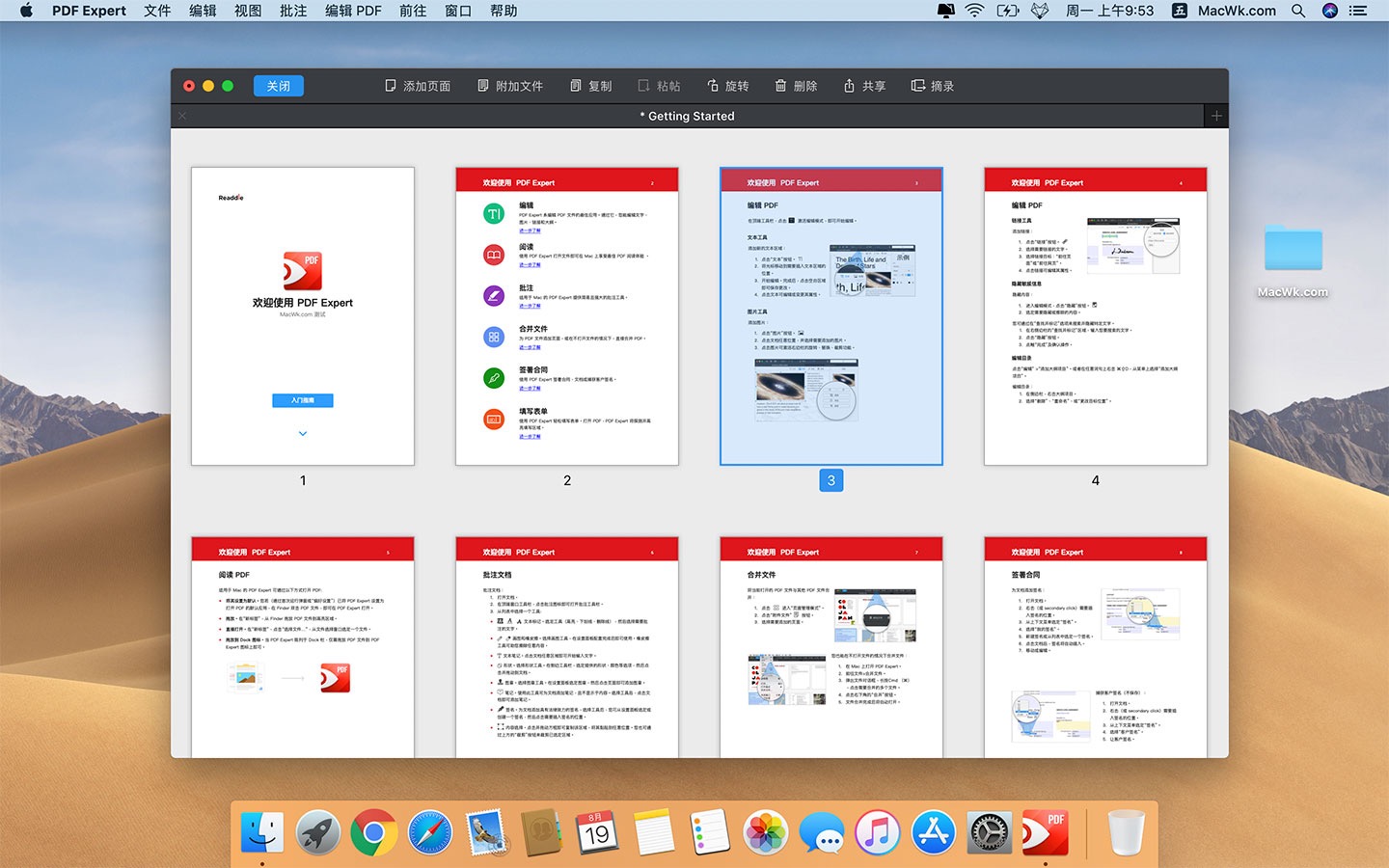Rotate the selected page with 旋转
This screenshot has width=1389, height=868.
click(x=727, y=86)
